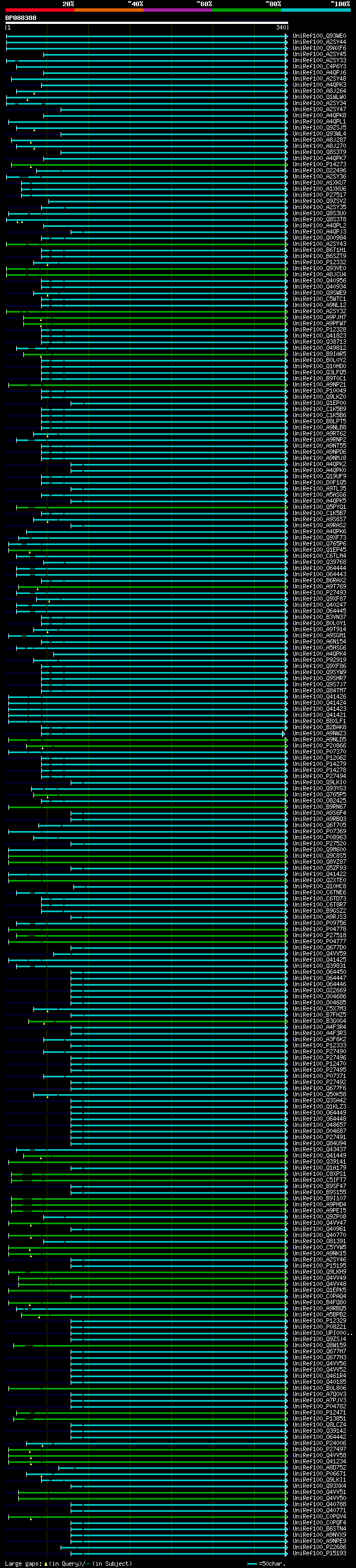Click the cyan ~100% identity legend segment
This screenshot has width=356, height=1568.
317,10
